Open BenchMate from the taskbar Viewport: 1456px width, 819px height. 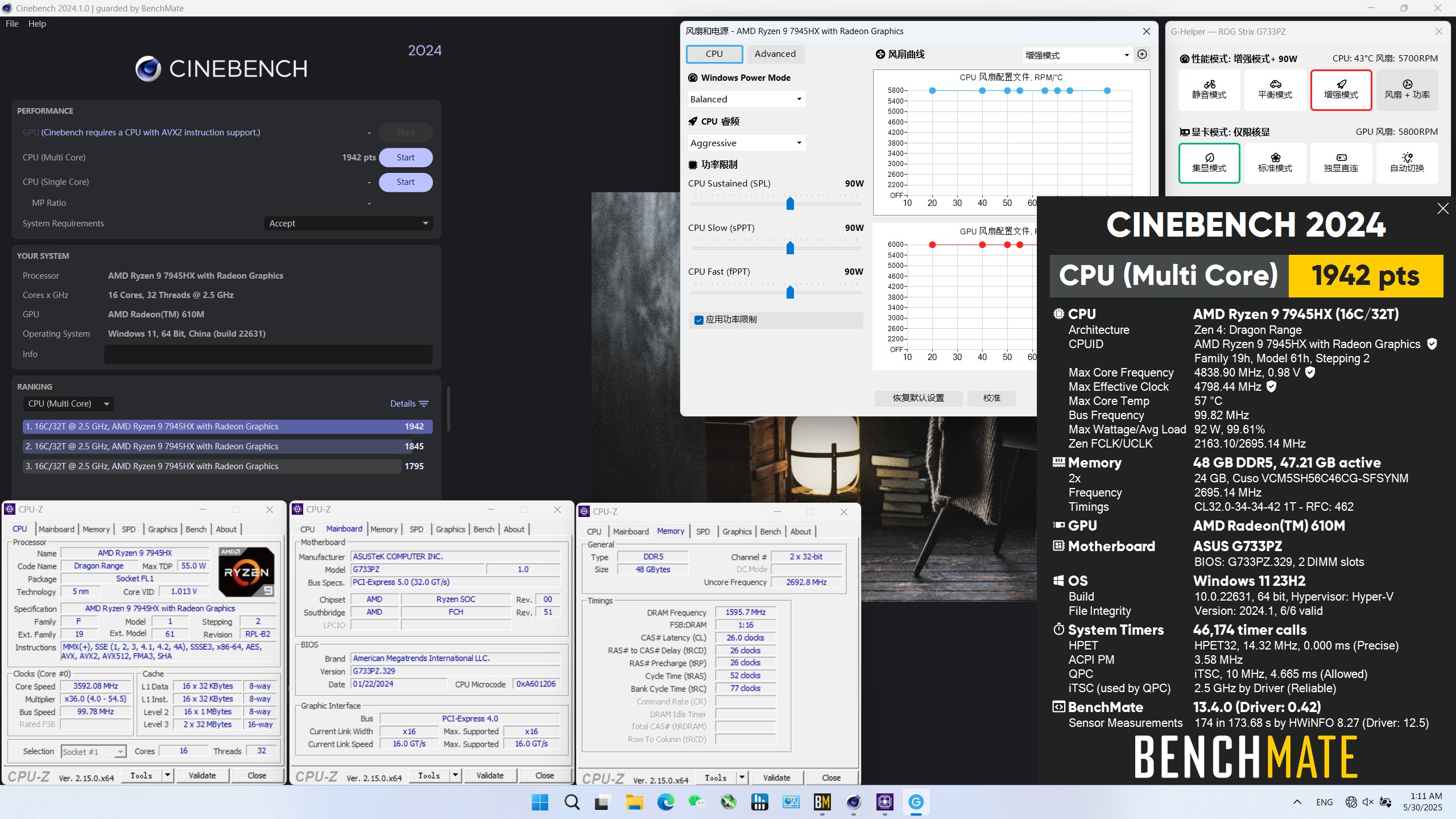[x=822, y=802]
